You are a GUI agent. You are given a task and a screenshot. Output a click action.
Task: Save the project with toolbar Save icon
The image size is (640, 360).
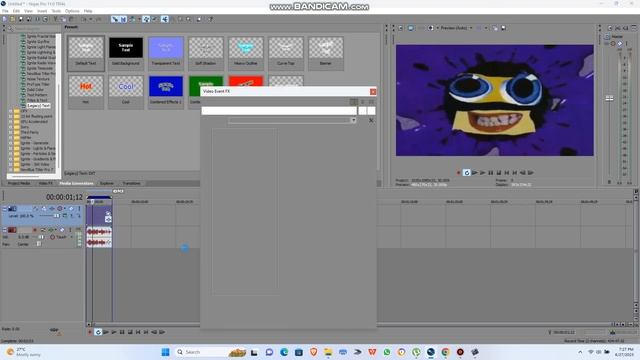click(x=21, y=19)
